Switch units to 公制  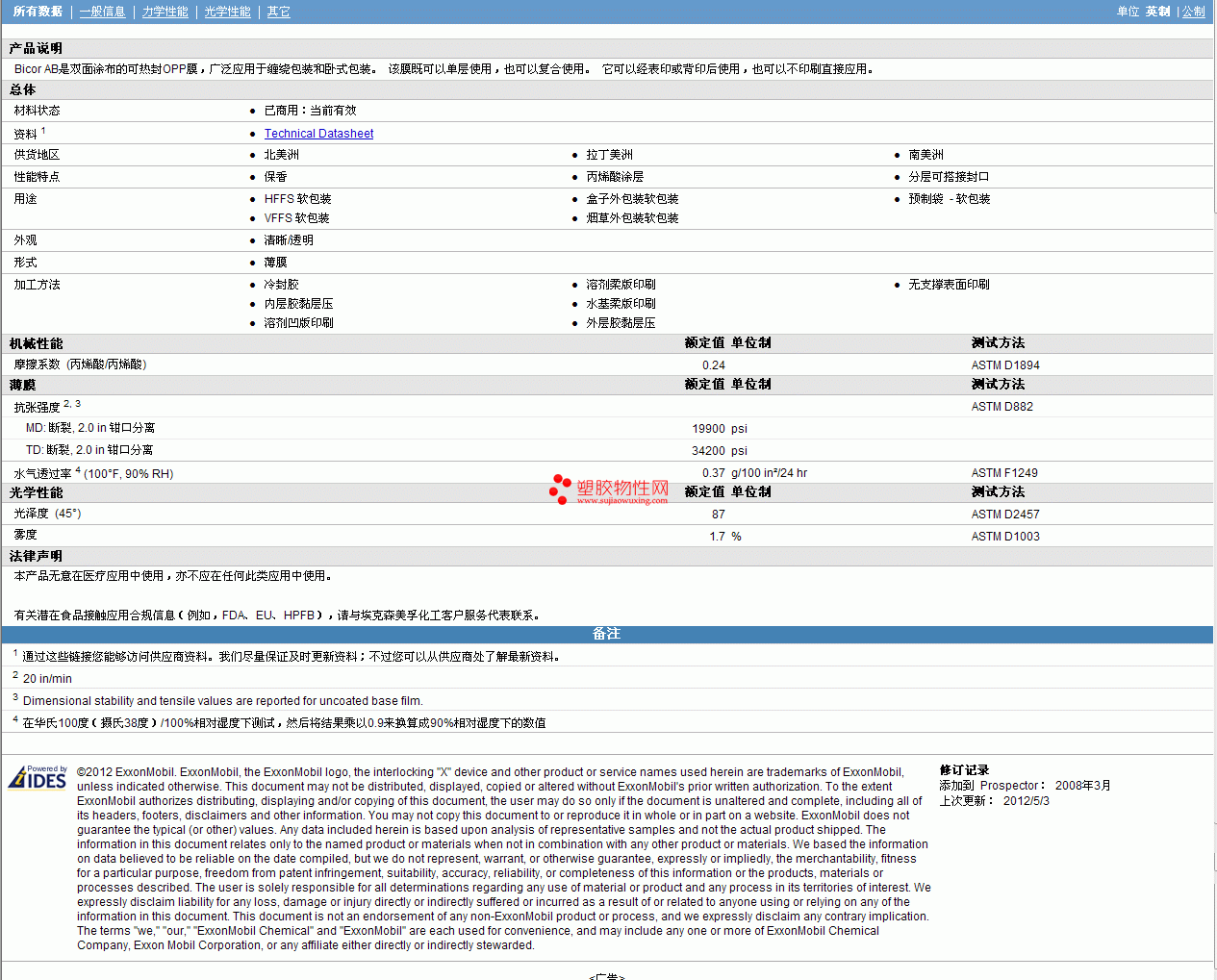[1193, 12]
